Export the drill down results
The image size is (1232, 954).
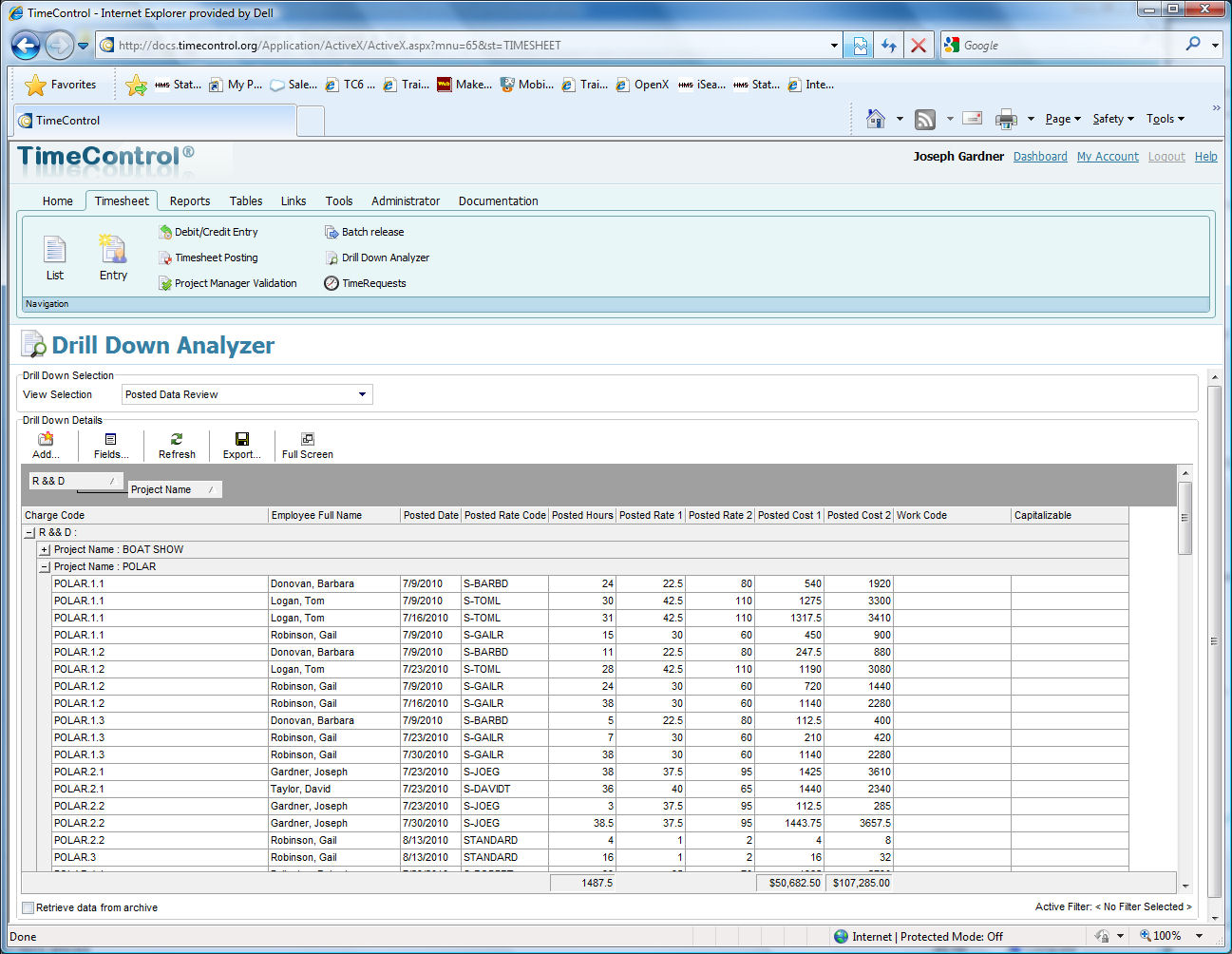[x=241, y=445]
